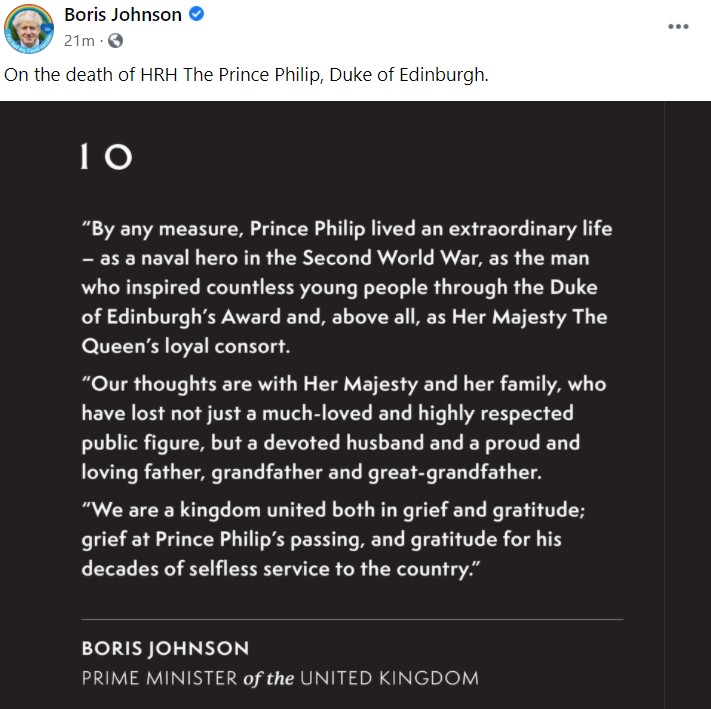Click the "decades of selfless service" line
The height and width of the screenshot is (709, 711).
point(280,569)
